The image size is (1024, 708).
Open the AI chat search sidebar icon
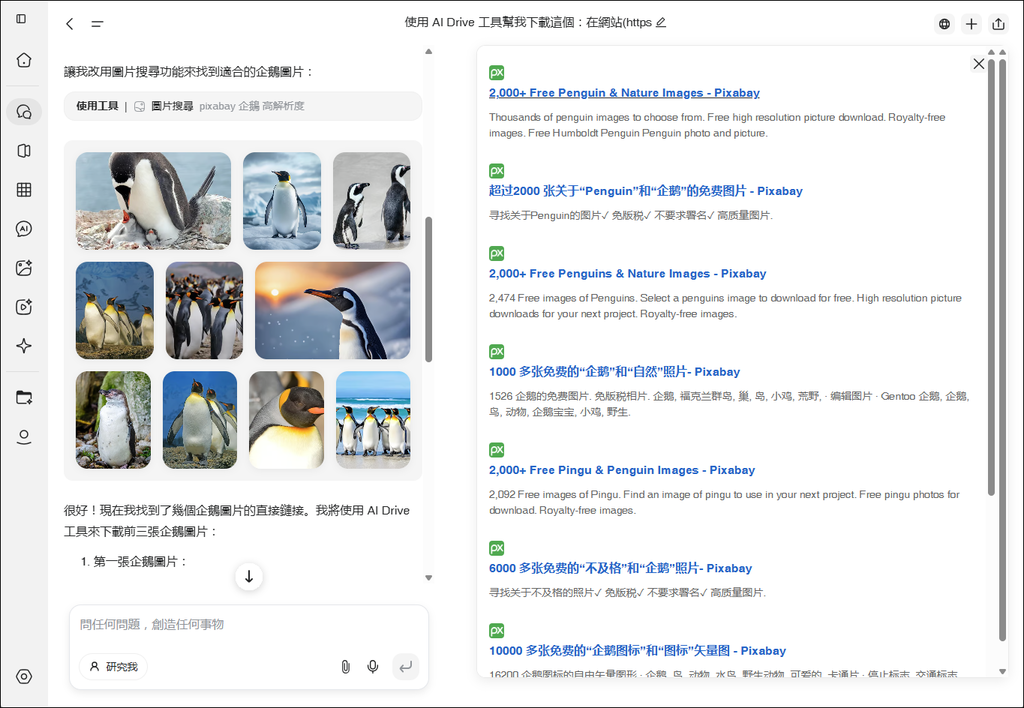point(24,112)
